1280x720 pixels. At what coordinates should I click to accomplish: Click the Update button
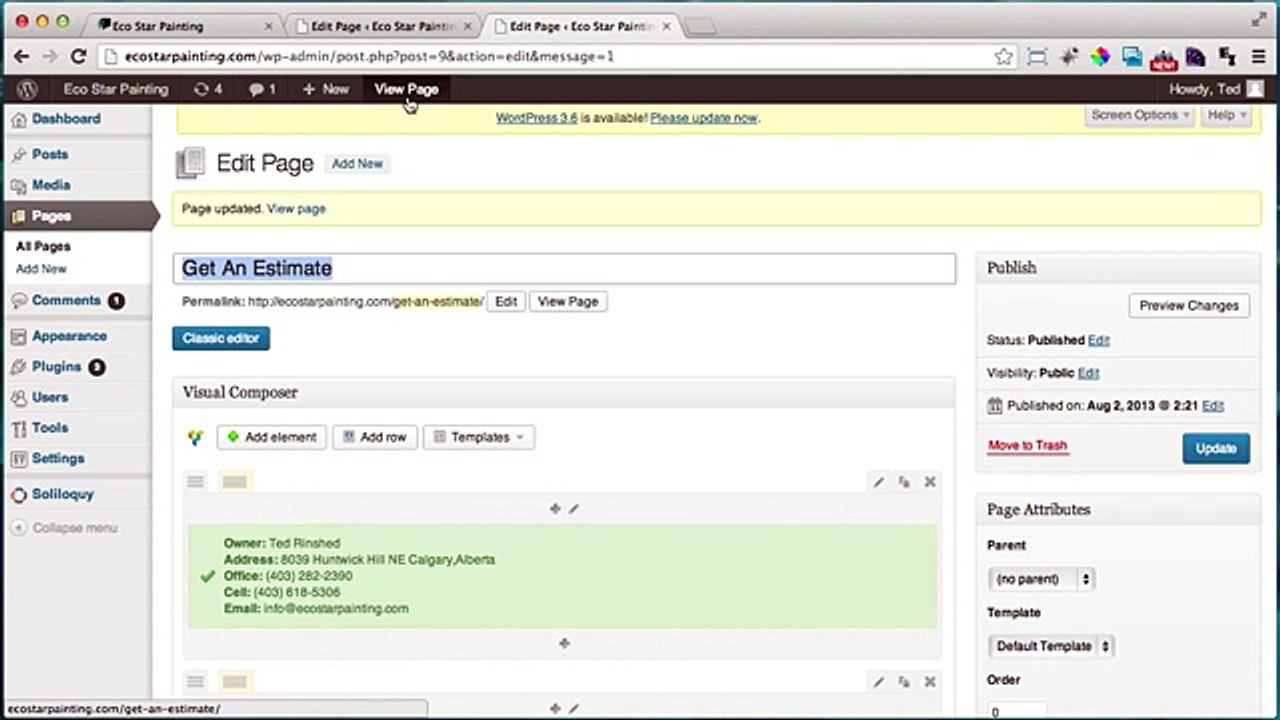tap(1216, 448)
